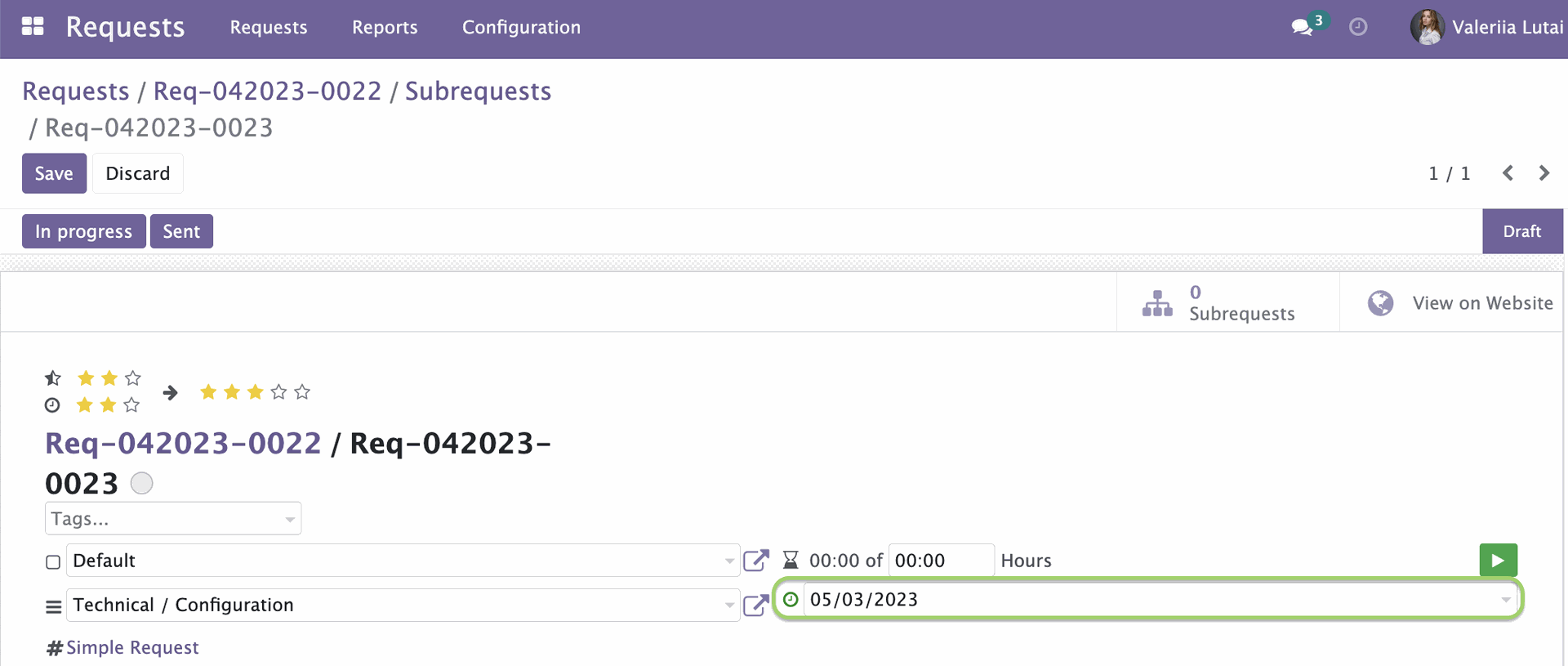Go to the next record arrow
Viewport: 1568px width, 666px height.
click(x=1543, y=173)
